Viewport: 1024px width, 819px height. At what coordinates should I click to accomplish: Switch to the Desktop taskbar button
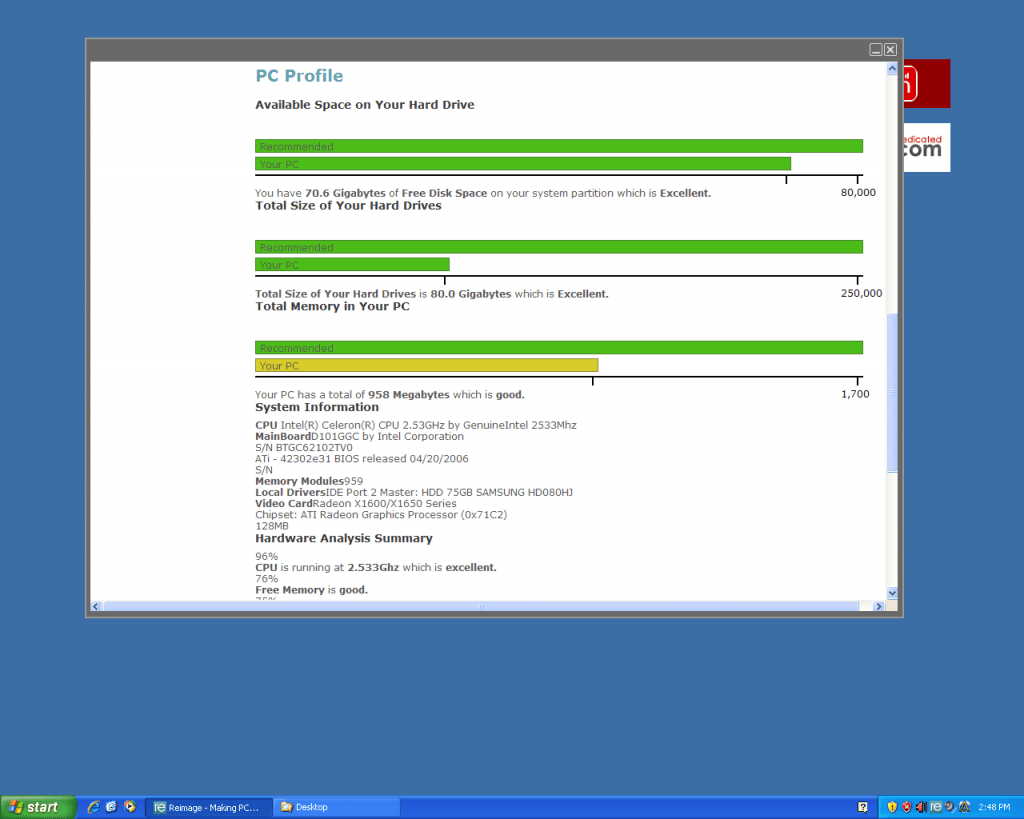click(x=335, y=807)
